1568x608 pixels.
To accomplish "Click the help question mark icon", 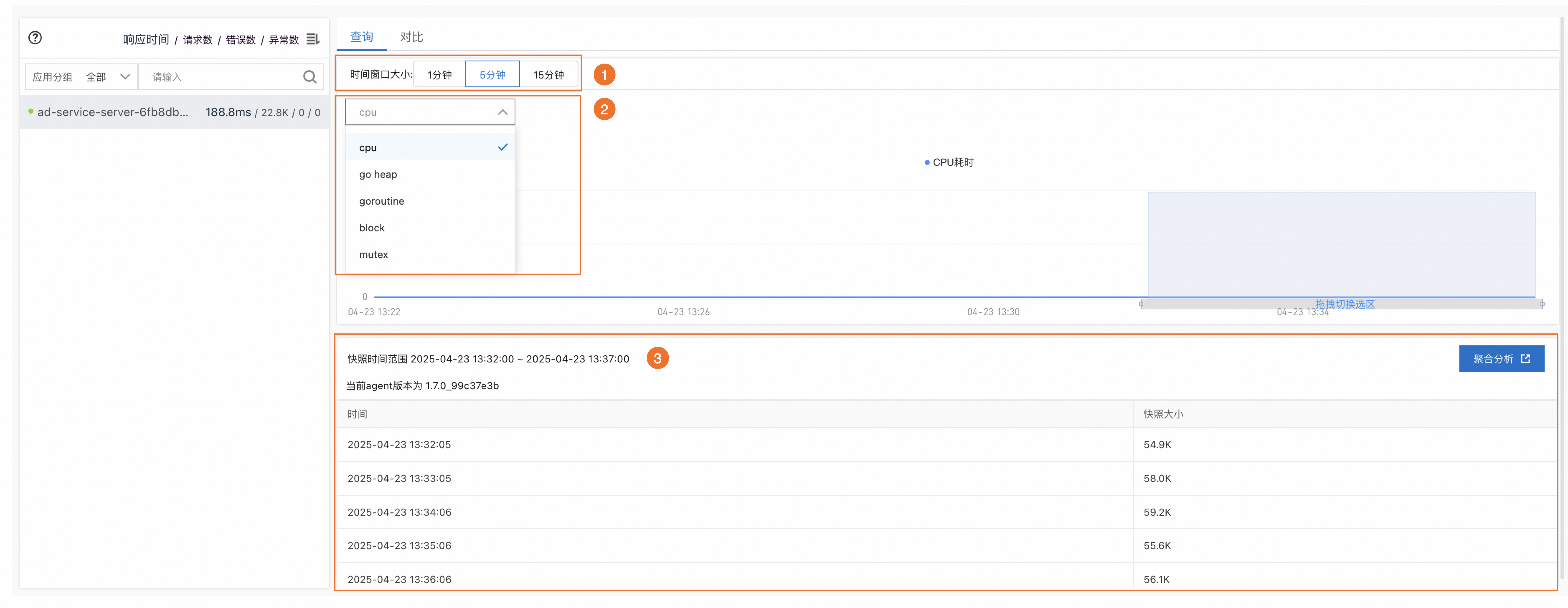I will (35, 38).
